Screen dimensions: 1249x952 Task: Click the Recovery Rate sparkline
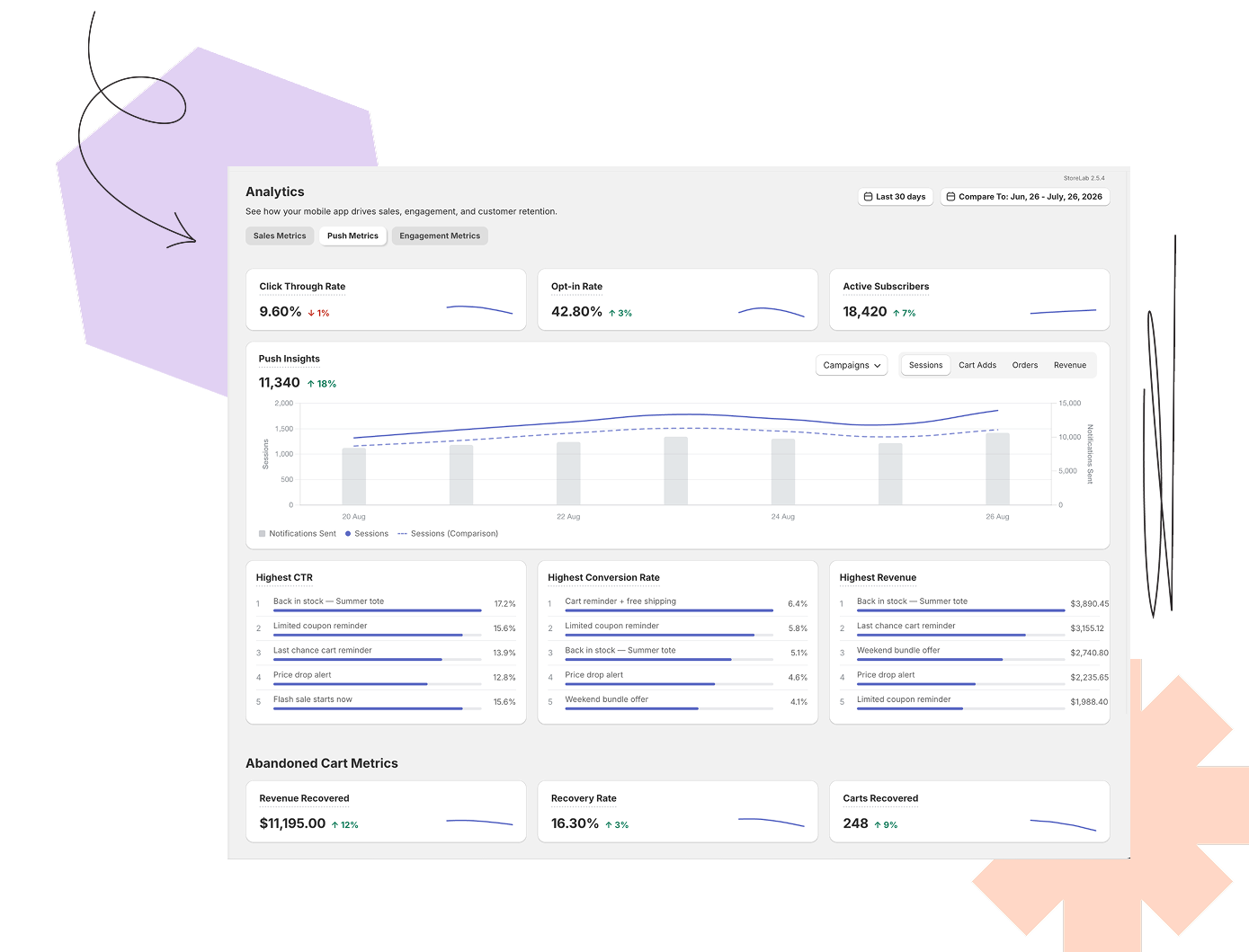772,822
